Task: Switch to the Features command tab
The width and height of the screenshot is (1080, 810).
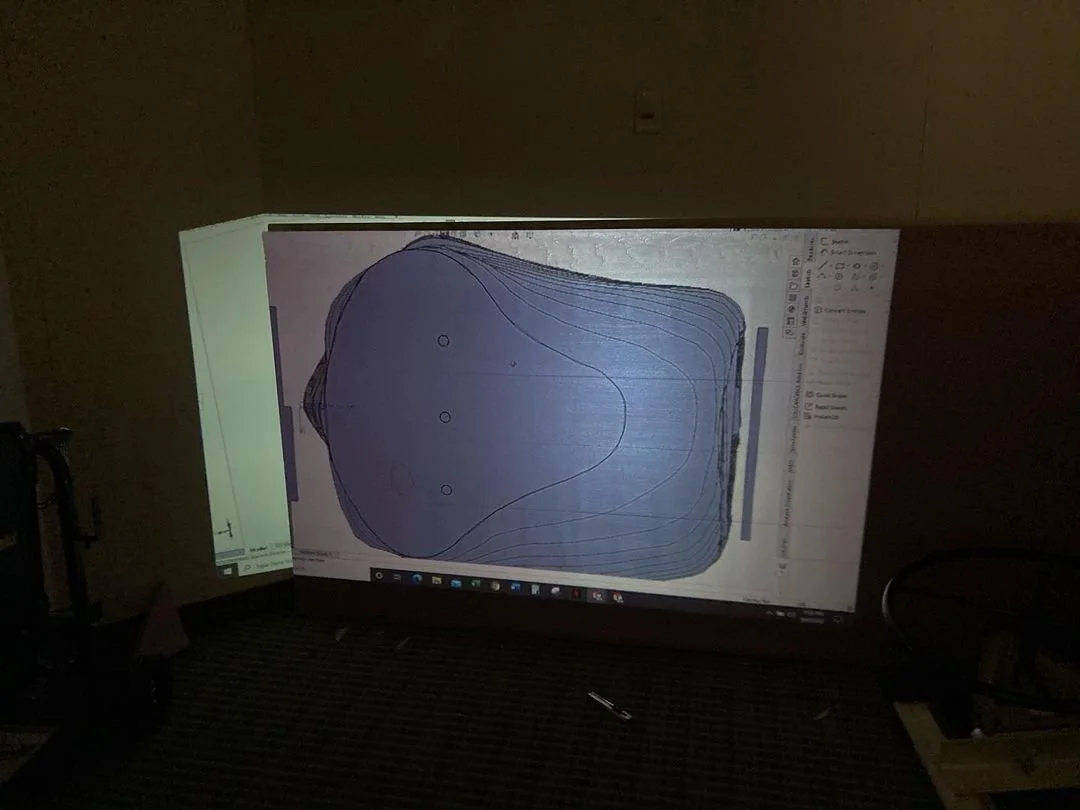Action: click(x=811, y=250)
